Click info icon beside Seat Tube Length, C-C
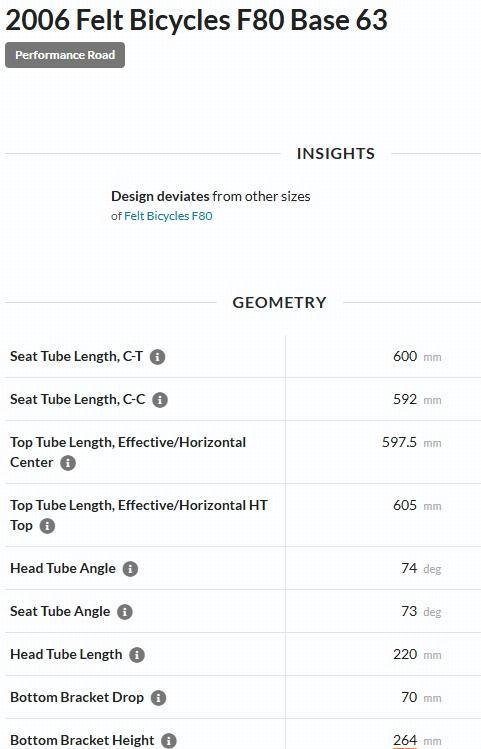The image size is (481, 749). [160, 400]
